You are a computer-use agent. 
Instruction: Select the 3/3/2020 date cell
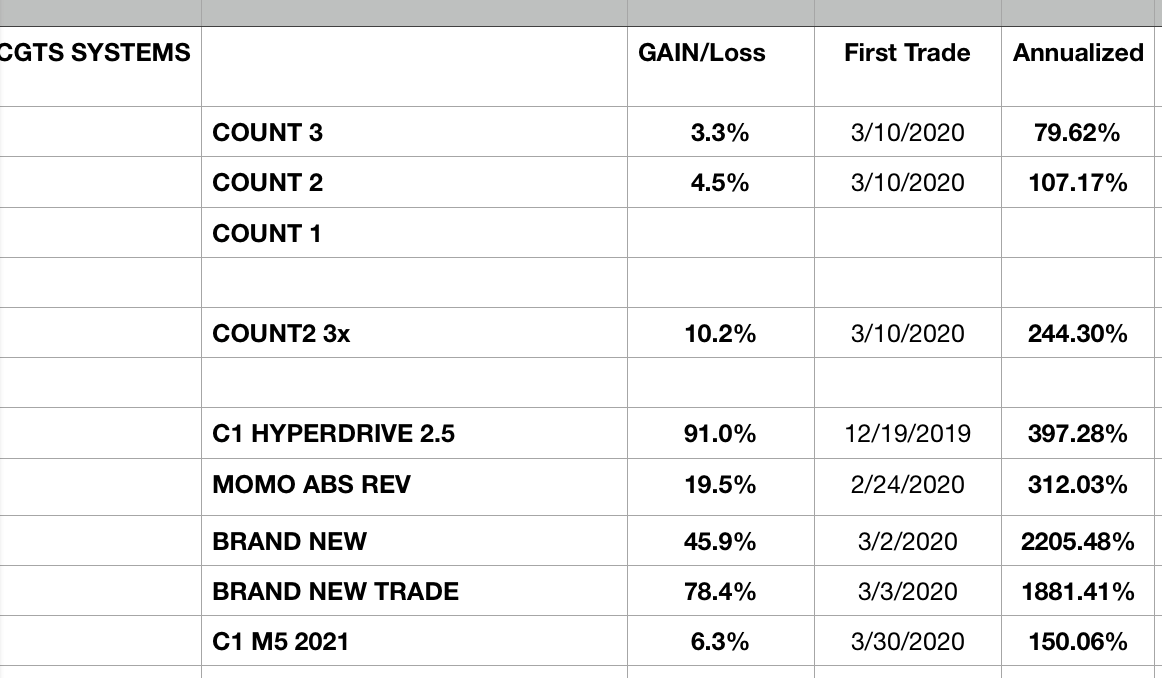[x=907, y=591]
